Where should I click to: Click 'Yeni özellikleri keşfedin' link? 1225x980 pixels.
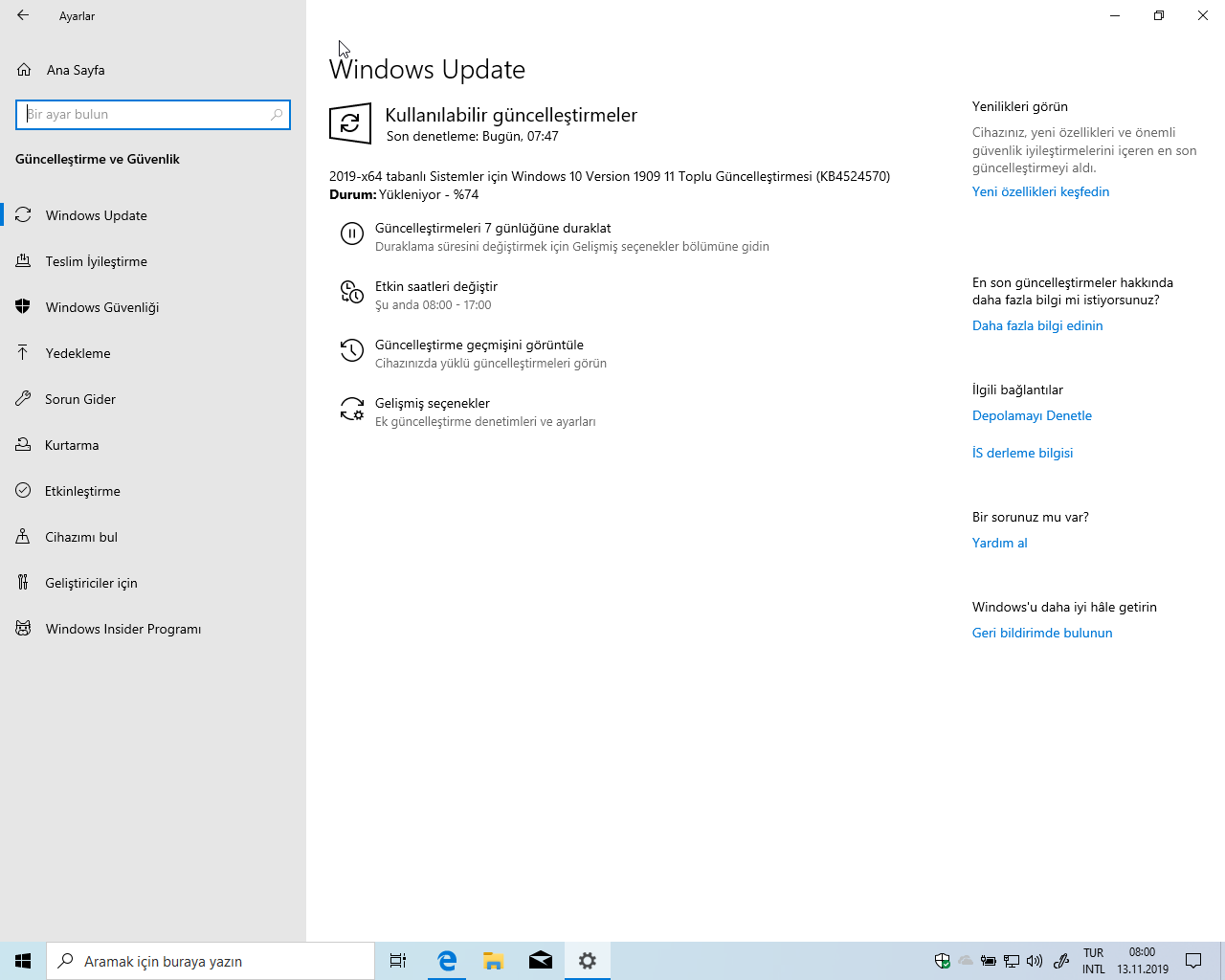coord(1040,191)
